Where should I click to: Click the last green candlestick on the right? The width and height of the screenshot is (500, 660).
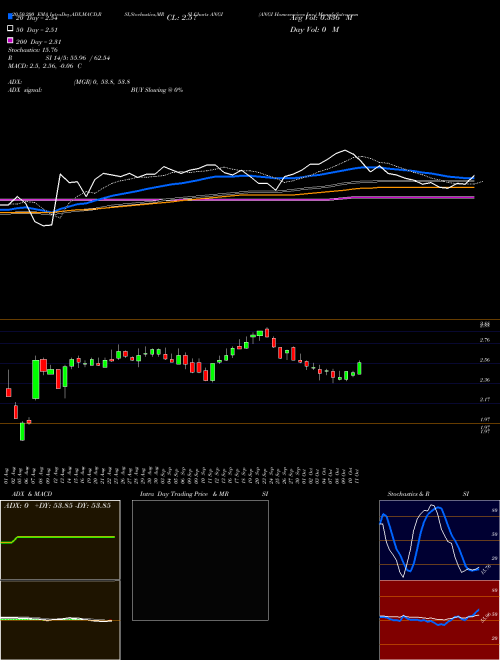point(359,368)
